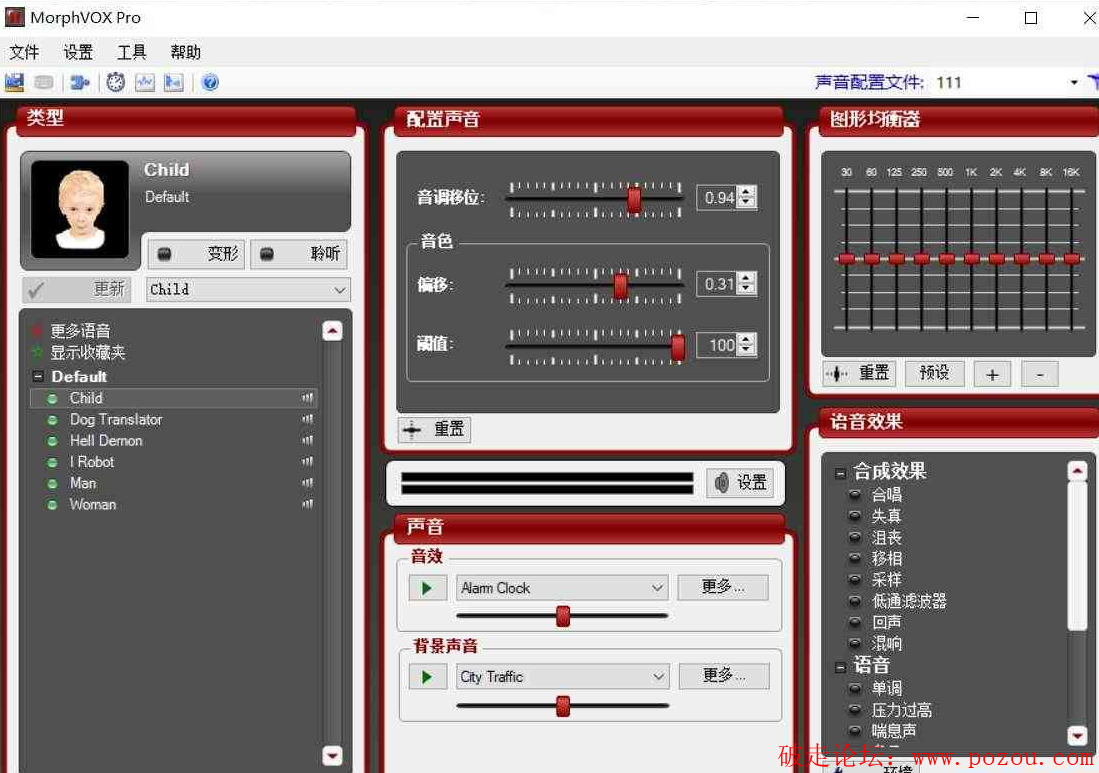Click the Alarm Clock volume slider

(563, 616)
